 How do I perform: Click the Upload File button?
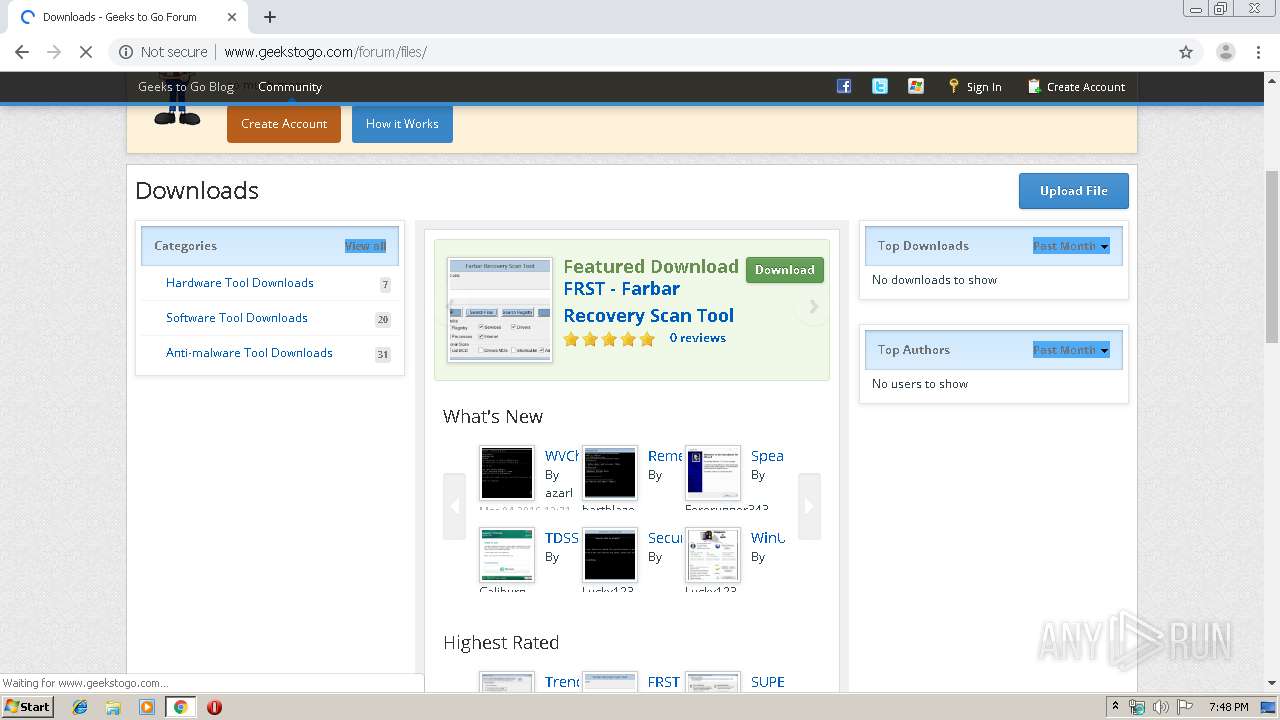(1074, 191)
